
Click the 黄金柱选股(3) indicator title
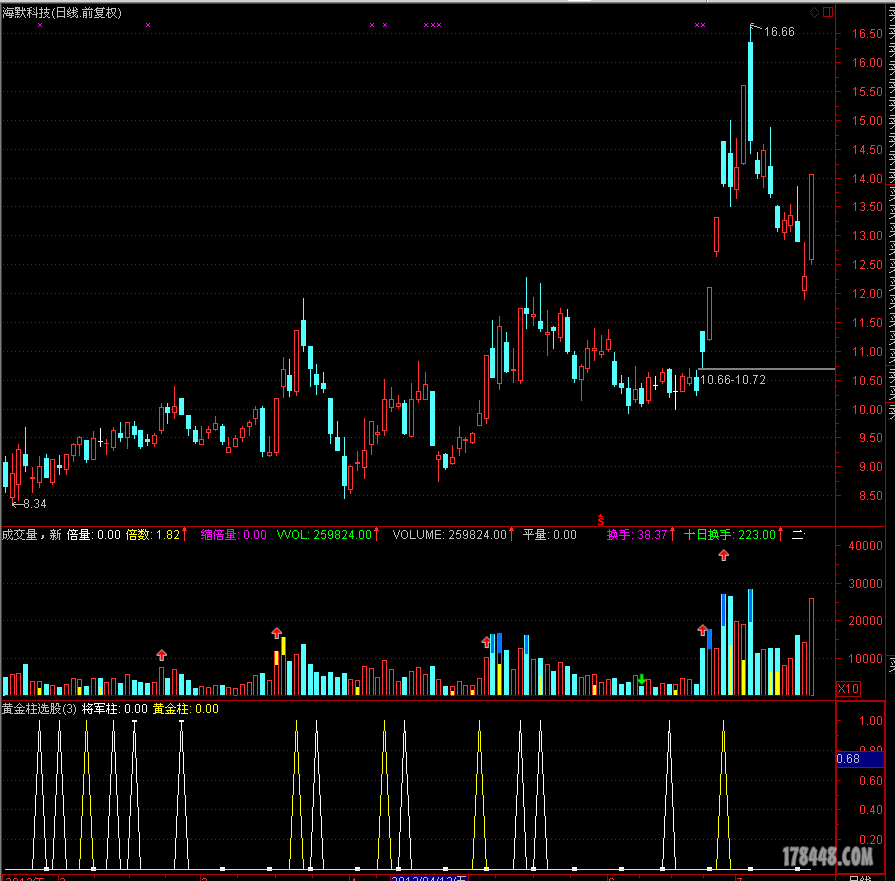(39, 709)
